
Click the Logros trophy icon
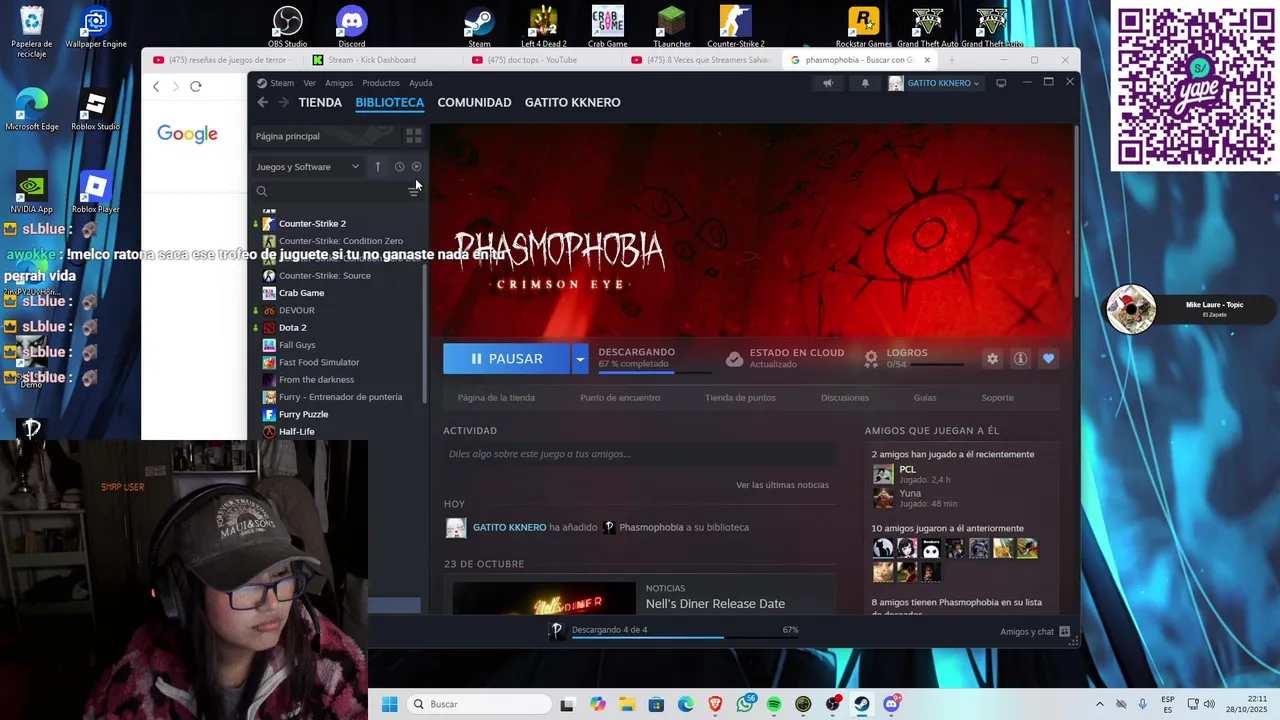click(x=871, y=358)
